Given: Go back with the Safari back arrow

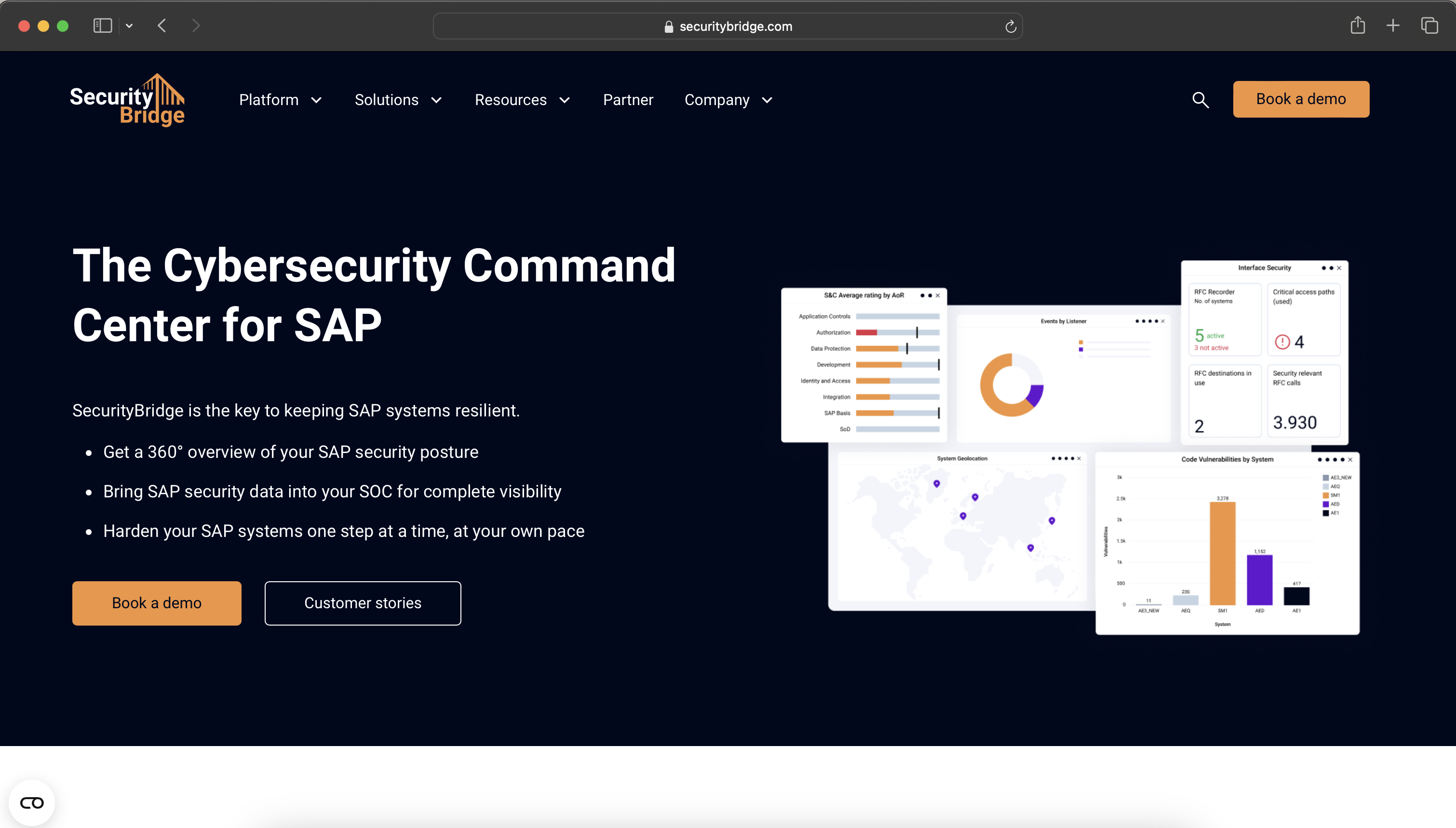Looking at the screenshot, I should 162,26.
